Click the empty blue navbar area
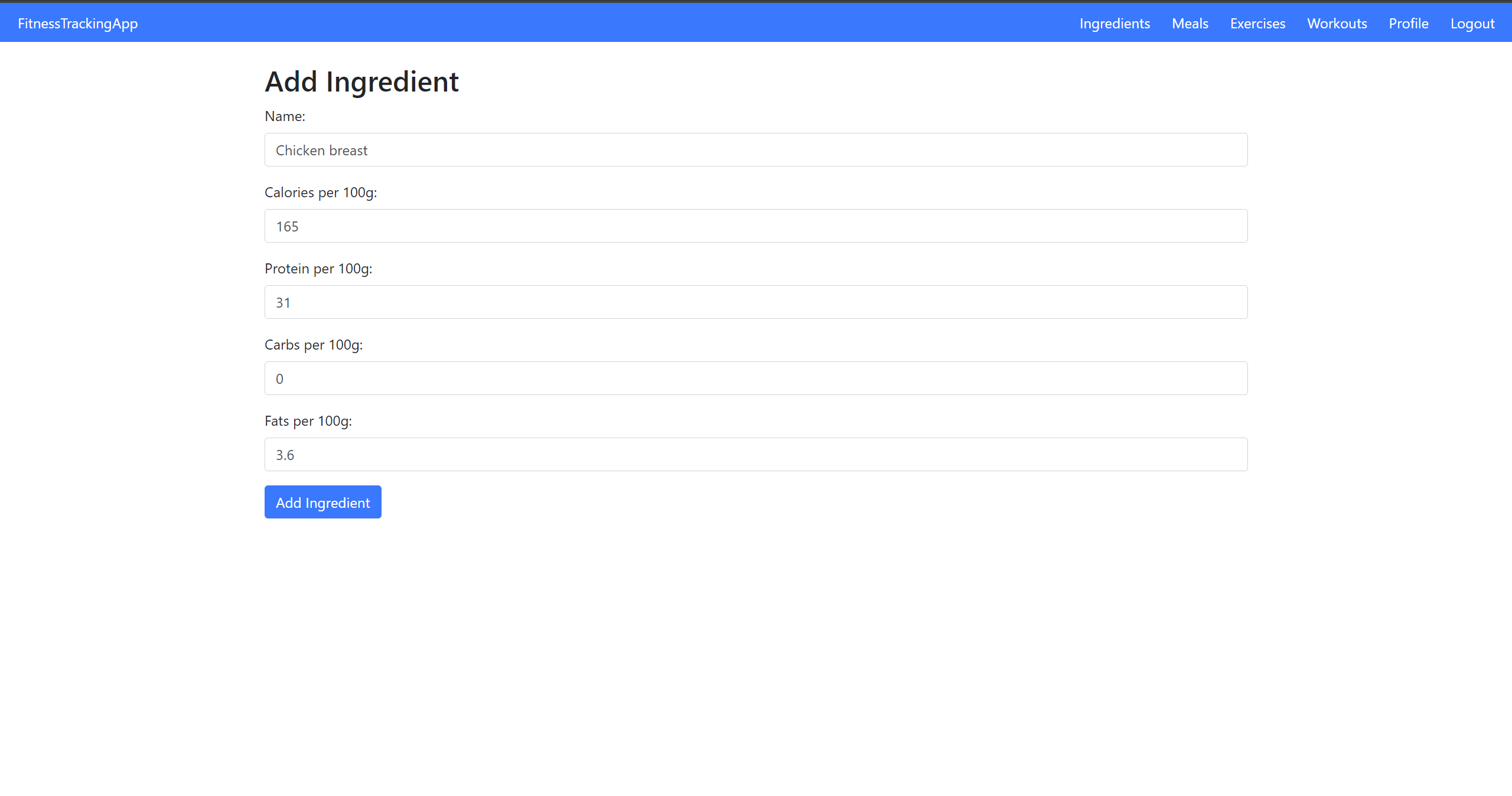Image resolution: width=1512 pixels, height=796 pixels. [591, 24]
